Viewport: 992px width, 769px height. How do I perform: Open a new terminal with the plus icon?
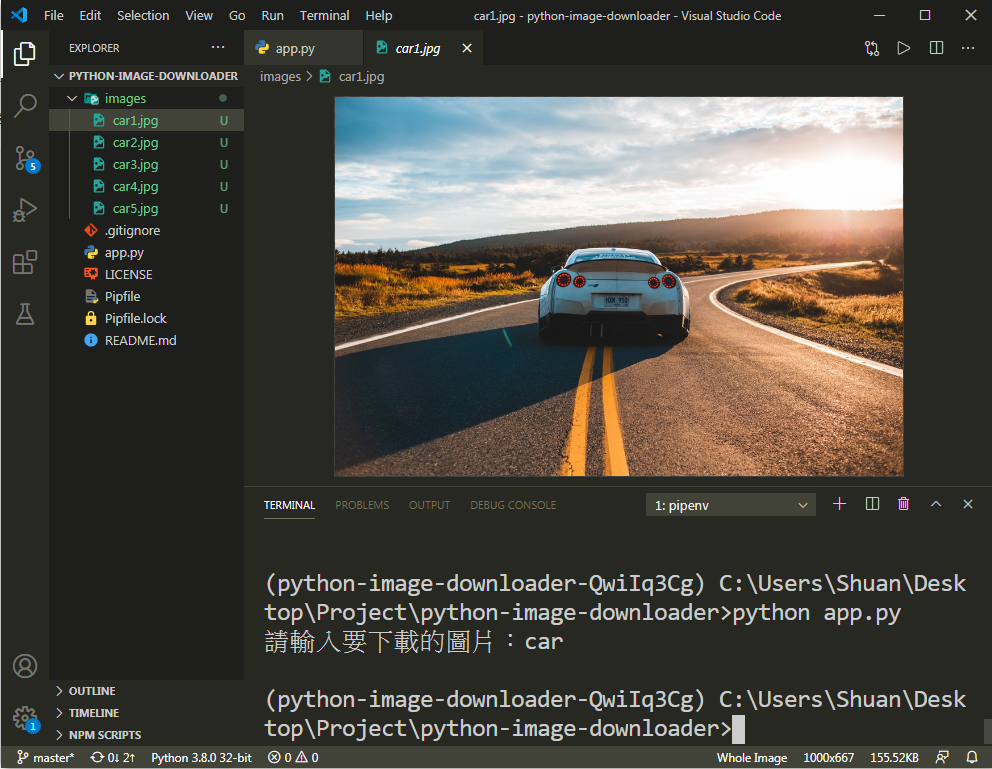point(839,504)
